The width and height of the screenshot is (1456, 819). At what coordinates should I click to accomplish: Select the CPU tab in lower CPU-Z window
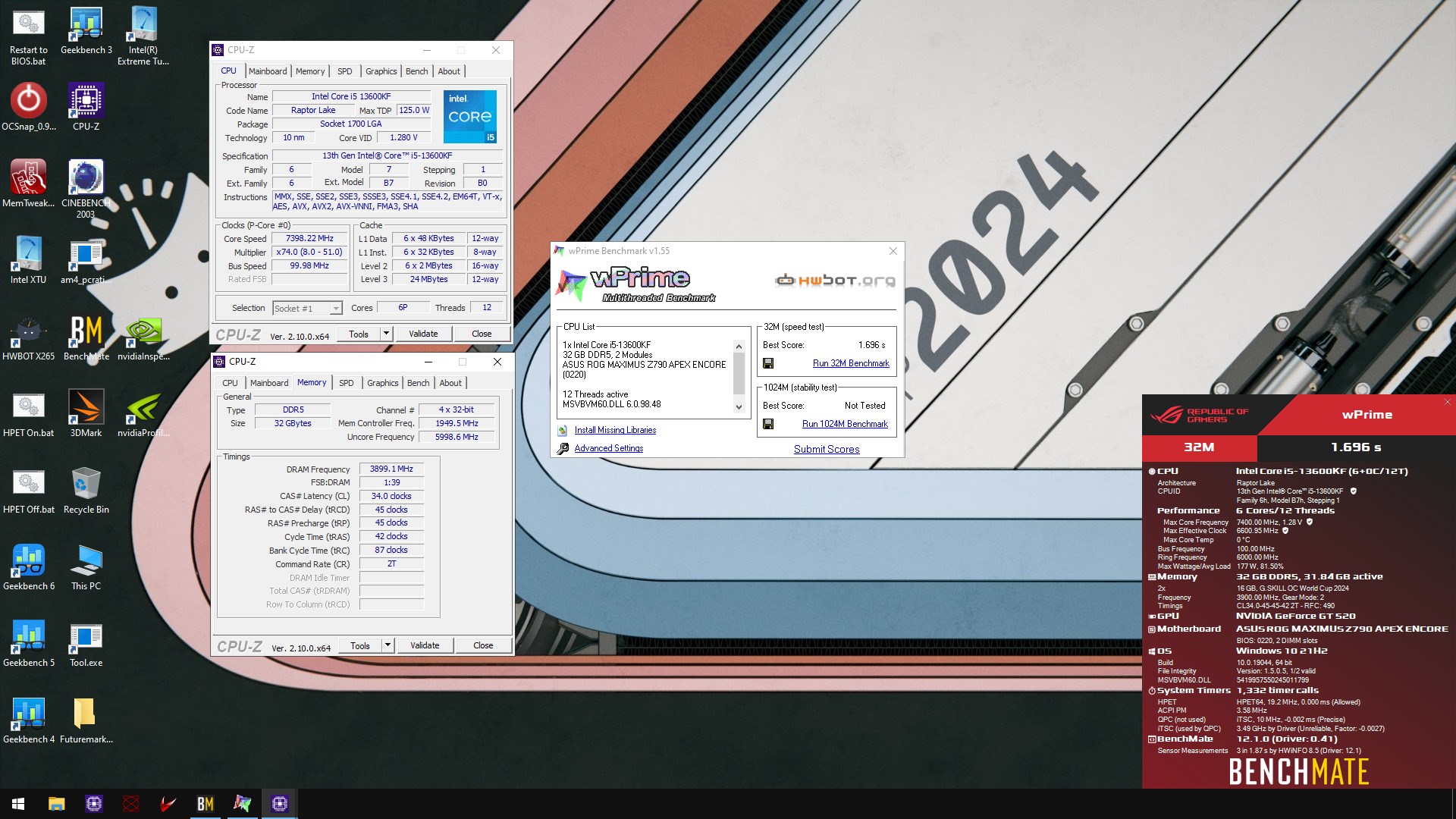pyautogui.click(x=231, y=383)
